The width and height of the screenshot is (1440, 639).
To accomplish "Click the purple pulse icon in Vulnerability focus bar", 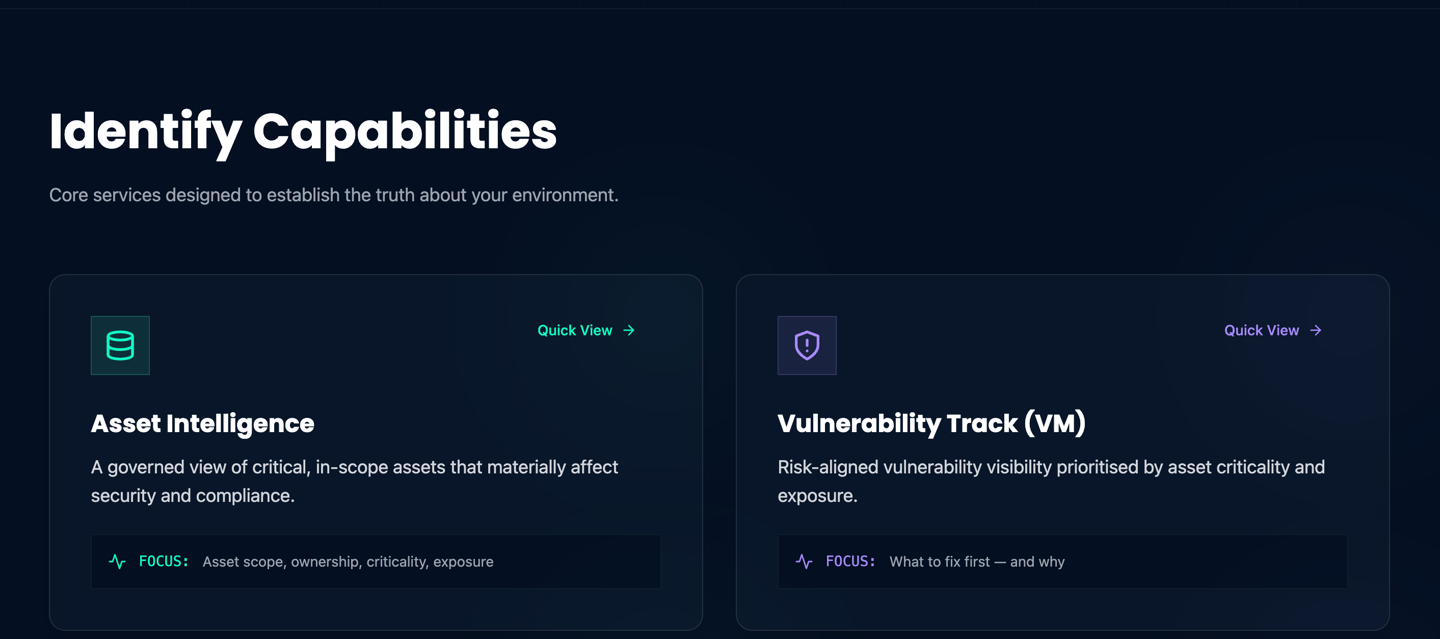I will (804, 562).
